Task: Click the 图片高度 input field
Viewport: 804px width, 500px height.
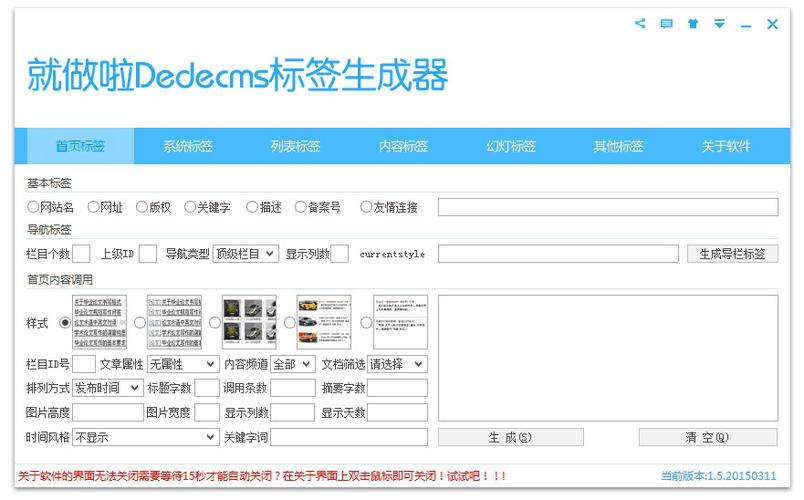Action: click(108, 412)
